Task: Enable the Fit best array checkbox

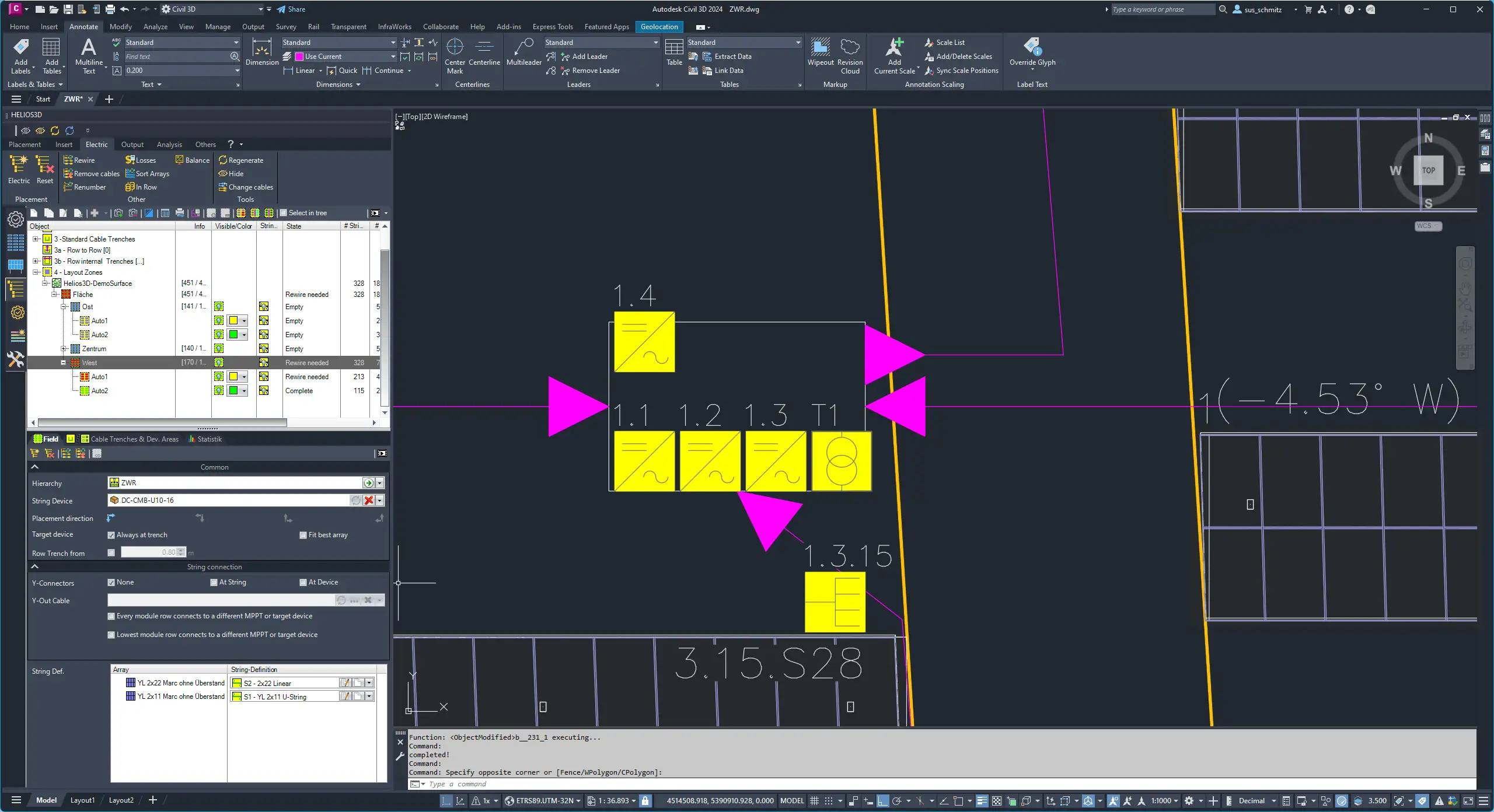Action: [303, 535]
